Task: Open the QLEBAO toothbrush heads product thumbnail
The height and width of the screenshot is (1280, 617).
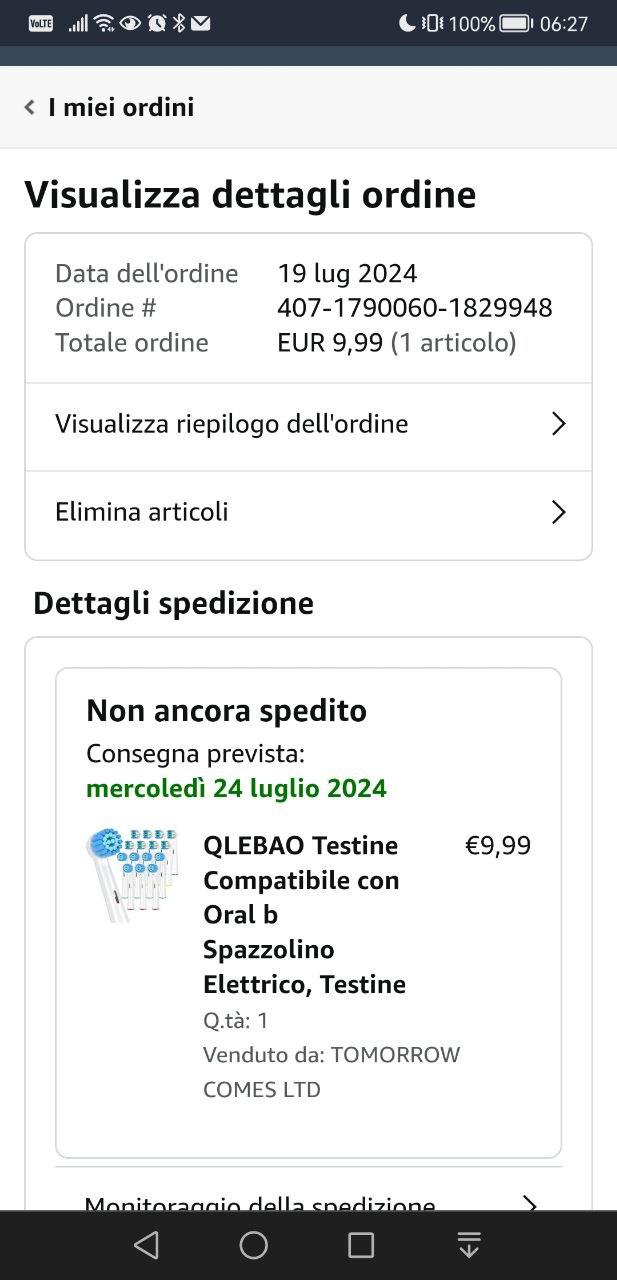Action: click(x=132, y=875)
